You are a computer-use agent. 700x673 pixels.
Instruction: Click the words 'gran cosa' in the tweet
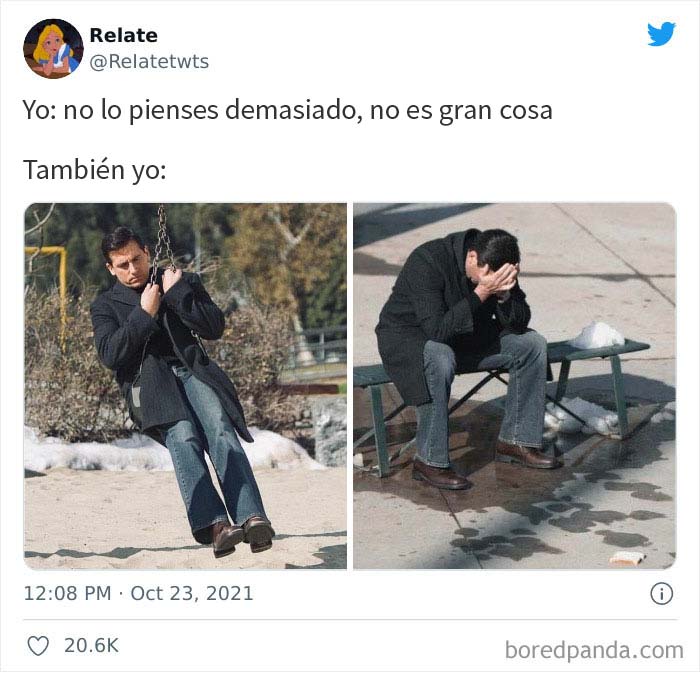[496, 112]
